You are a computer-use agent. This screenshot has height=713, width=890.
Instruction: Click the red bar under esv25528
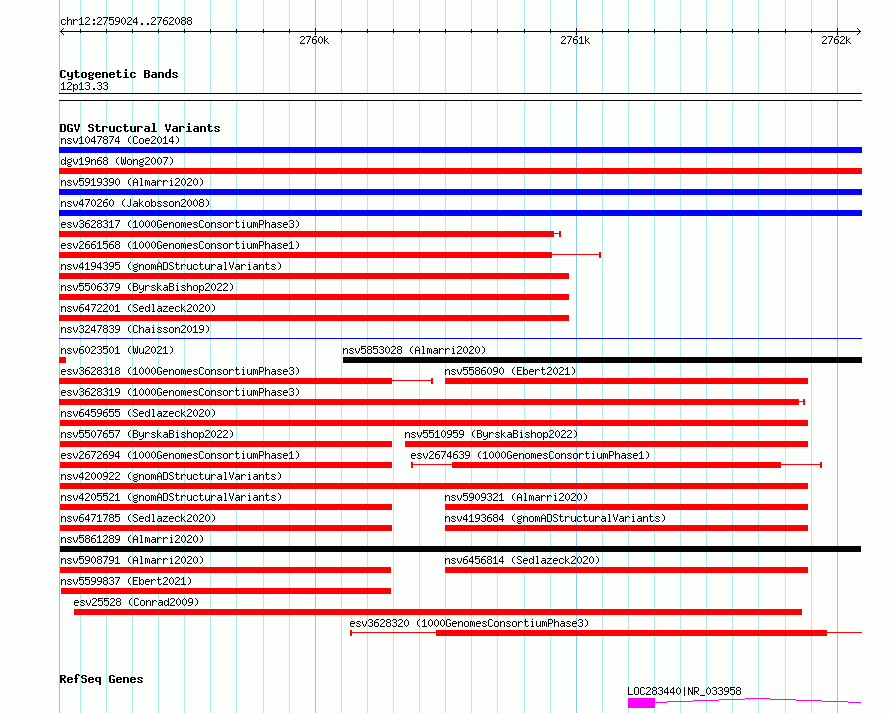pyautogui.click(x=438, y=612)
